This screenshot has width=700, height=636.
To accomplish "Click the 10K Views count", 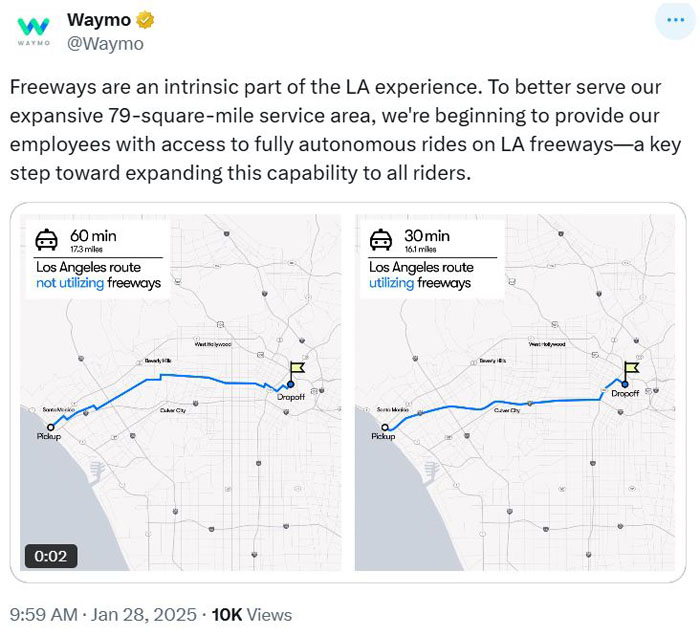I will click(x=252, y=615).
